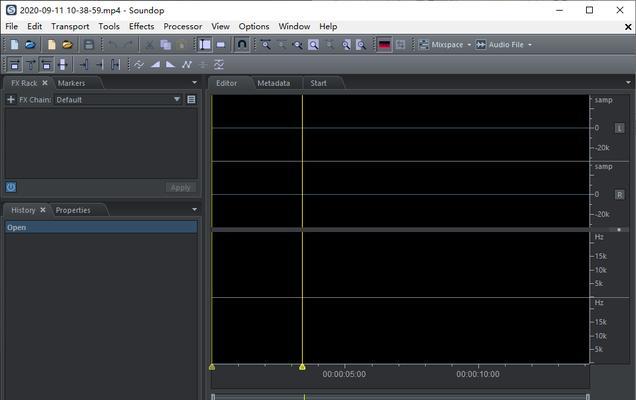This screenshot has height=400, width=636.
Task: Toggle the snapping magnet icon
Action: pos(242,44)
